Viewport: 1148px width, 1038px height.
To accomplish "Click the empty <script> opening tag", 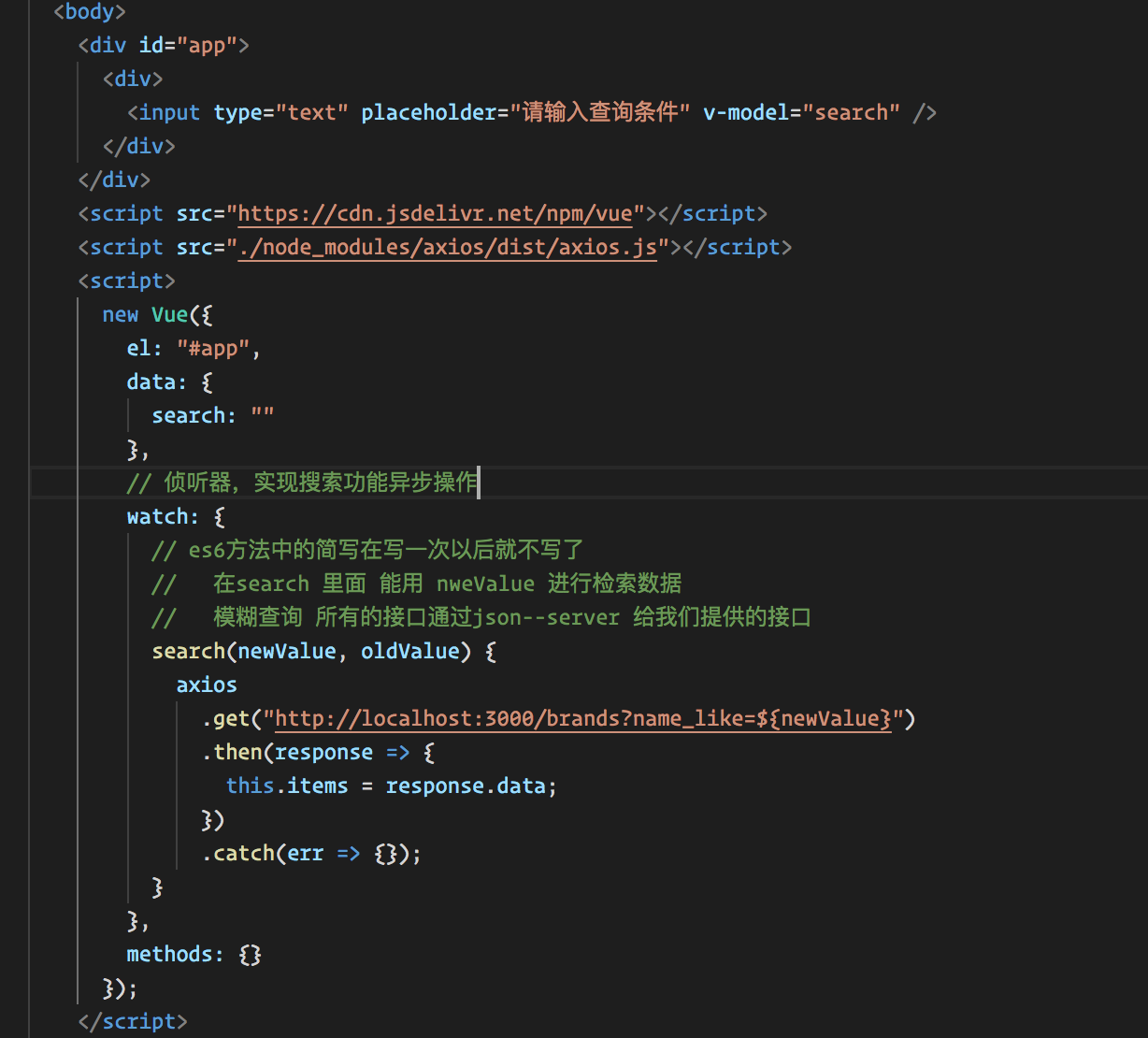I will tap(126, 281).
